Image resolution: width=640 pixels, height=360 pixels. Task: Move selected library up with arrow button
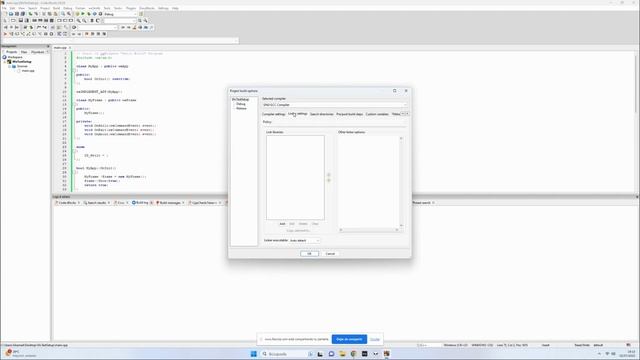click(329, 175)
